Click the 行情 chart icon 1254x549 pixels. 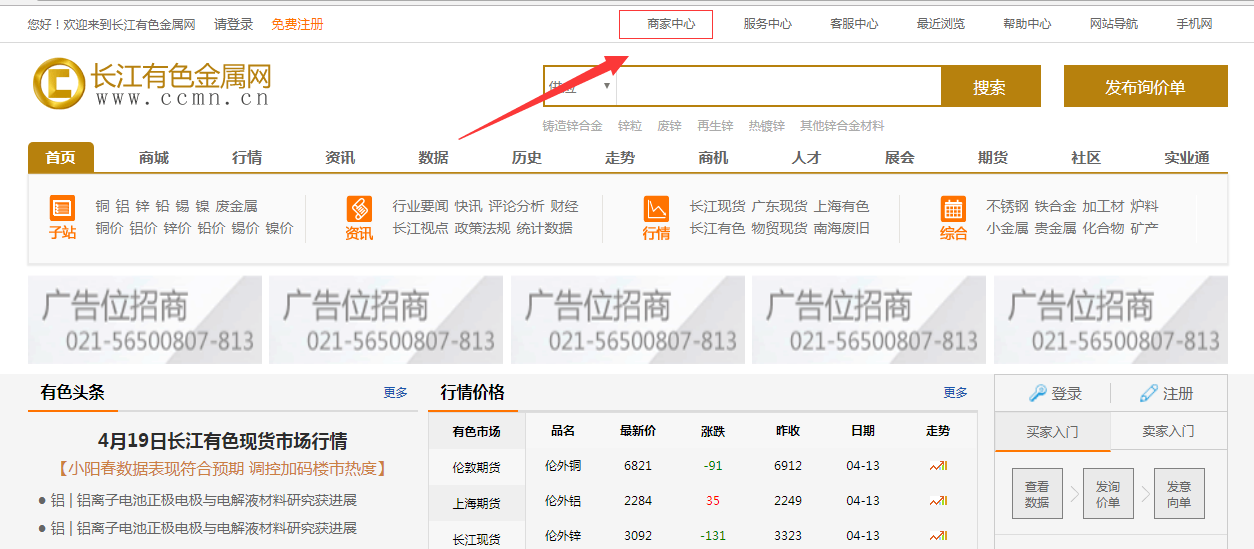click(657, 208)
